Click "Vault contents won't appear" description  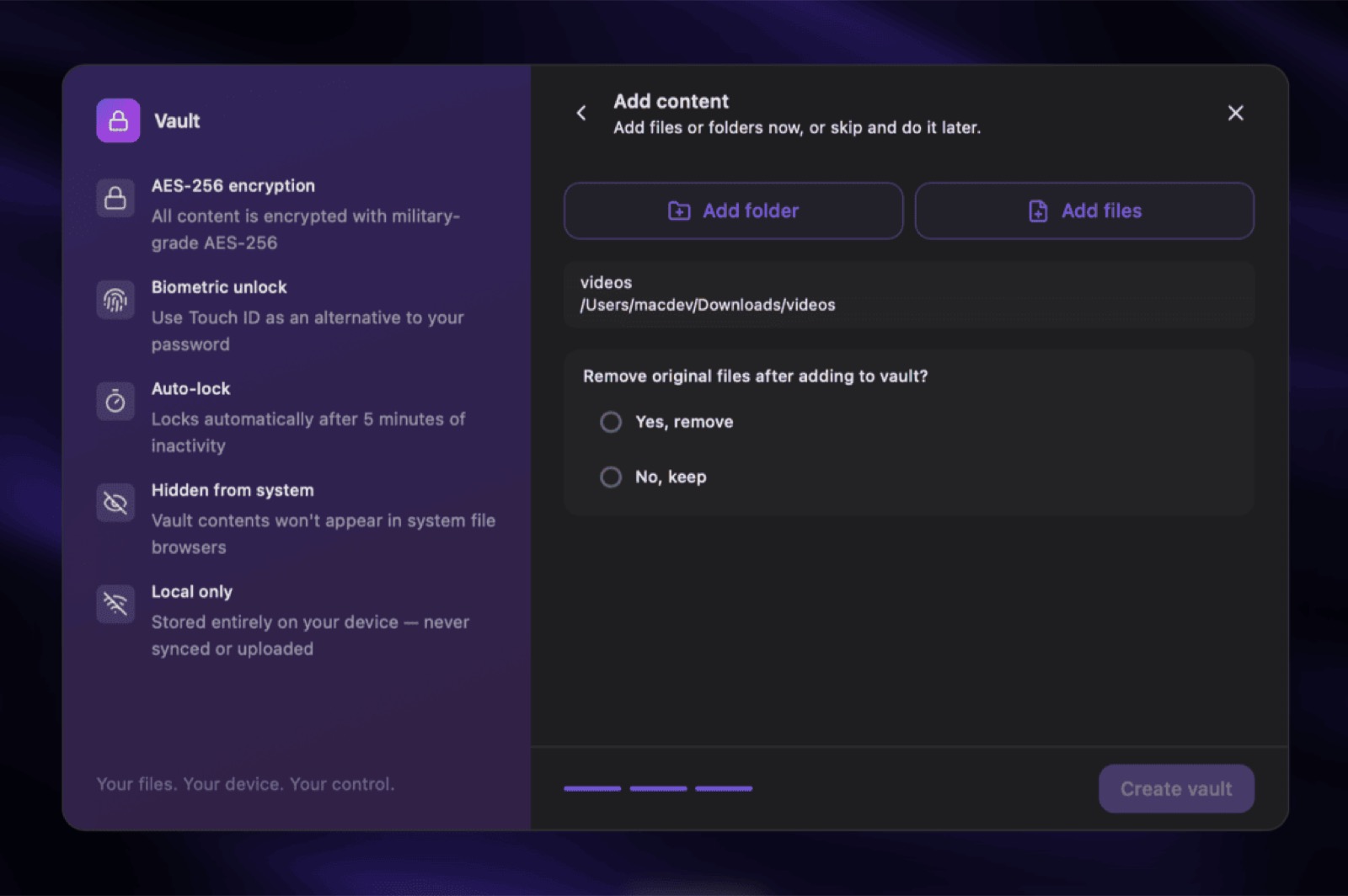pyautogui.click(x=324, y=534)
